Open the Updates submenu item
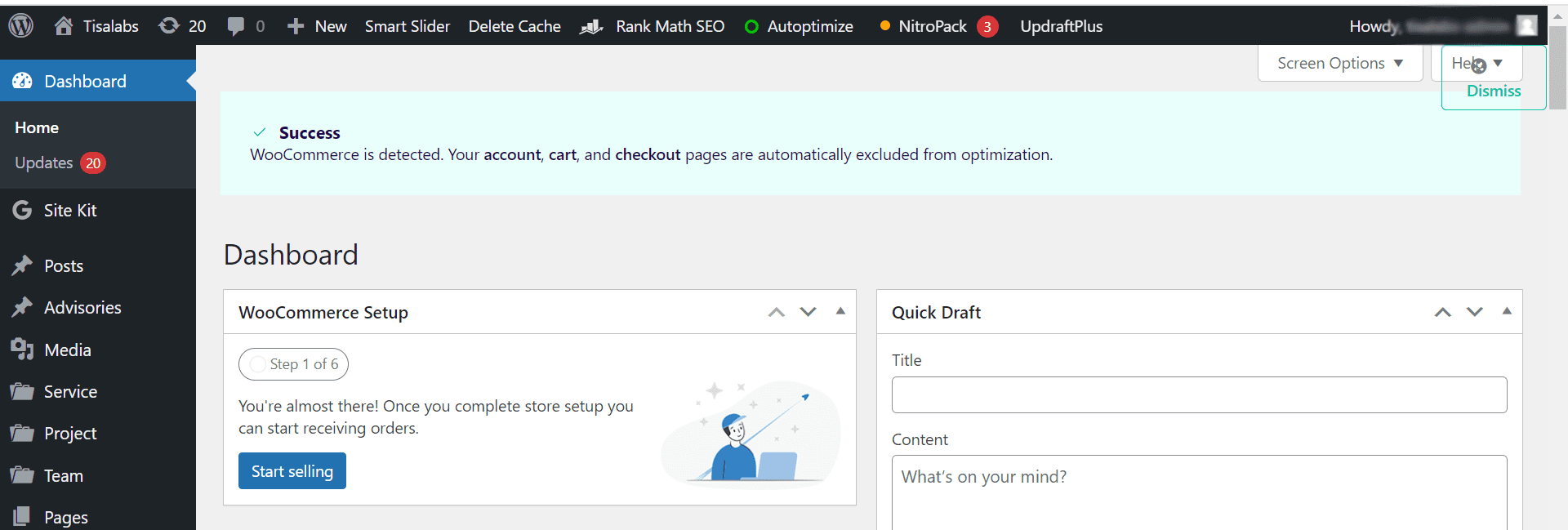 (x=44, y=163)
